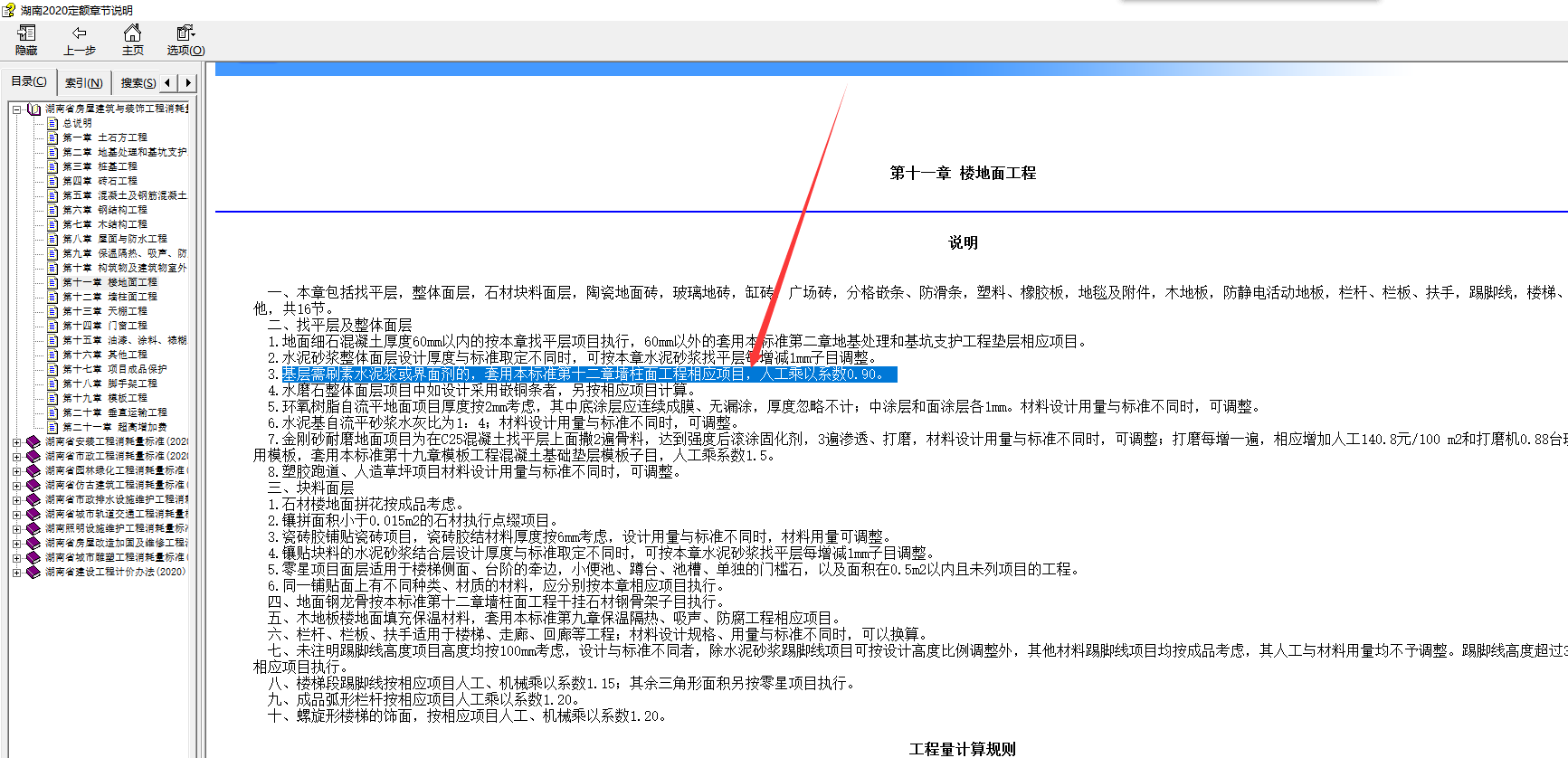Click the page icon beside 第二十一章 超高增加费

point(52,427)
